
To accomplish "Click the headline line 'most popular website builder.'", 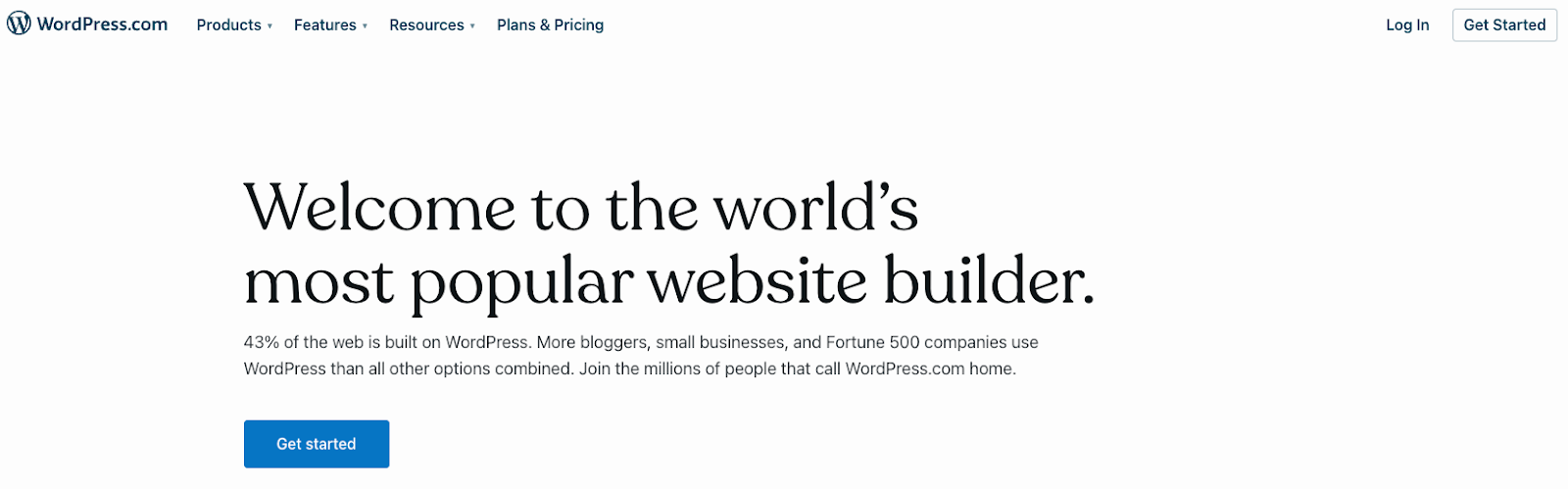I will pyautogui.click(x=669, y=281).
